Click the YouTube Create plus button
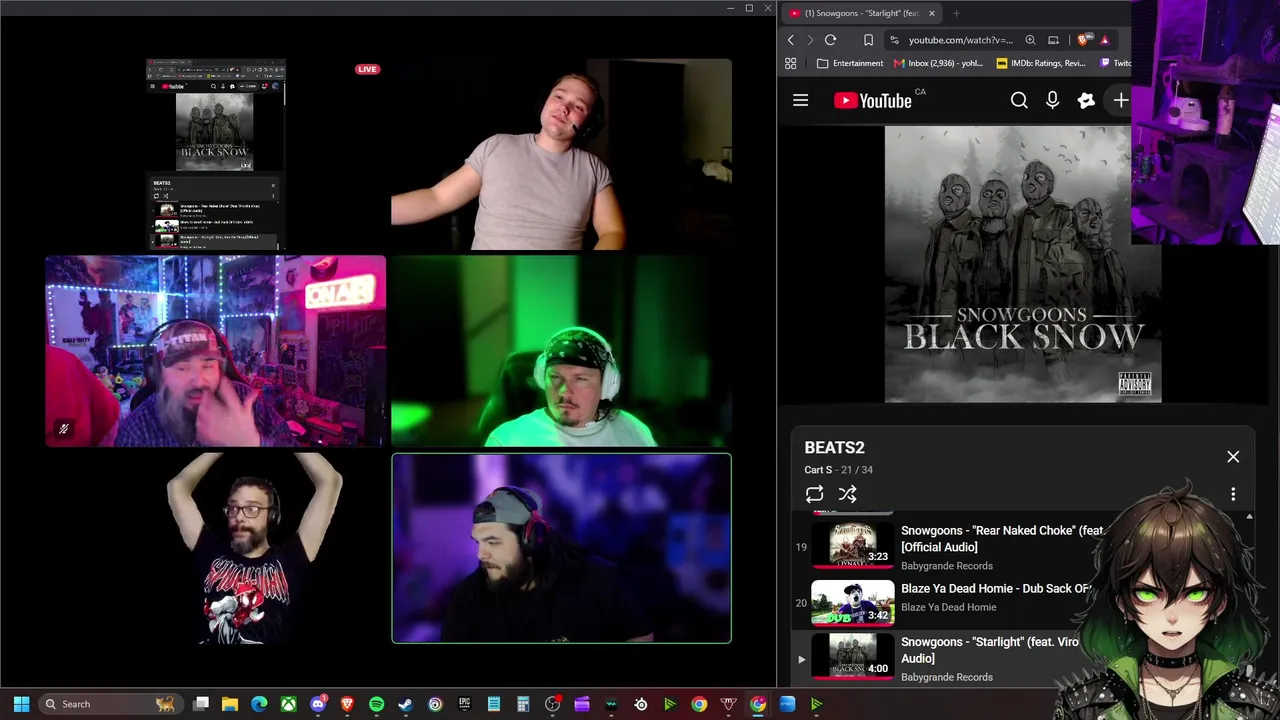Viewport: 1280px width, 720px height. (x=1121, y=100)
